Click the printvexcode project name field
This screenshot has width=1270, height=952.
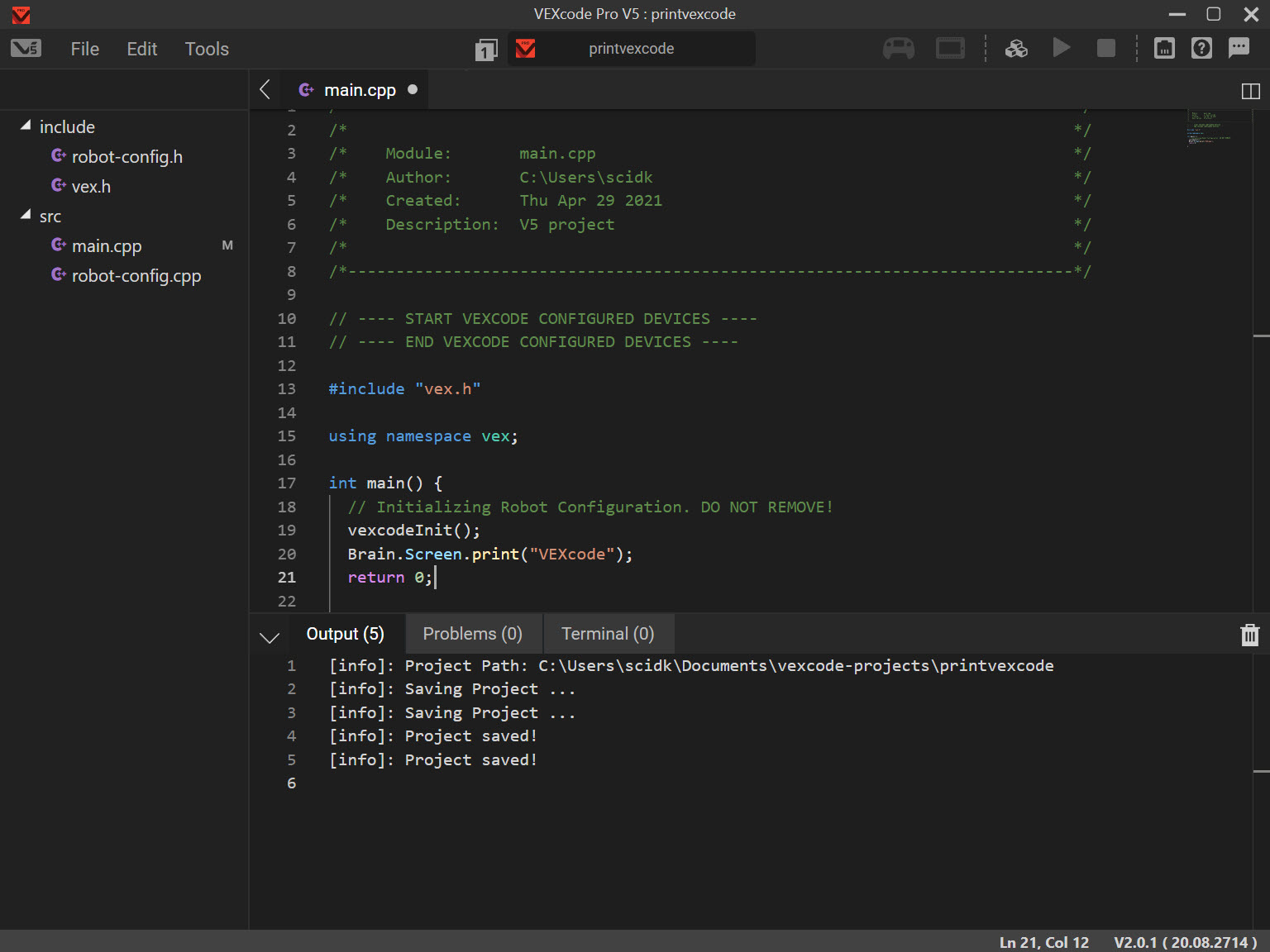coord(631,49)
